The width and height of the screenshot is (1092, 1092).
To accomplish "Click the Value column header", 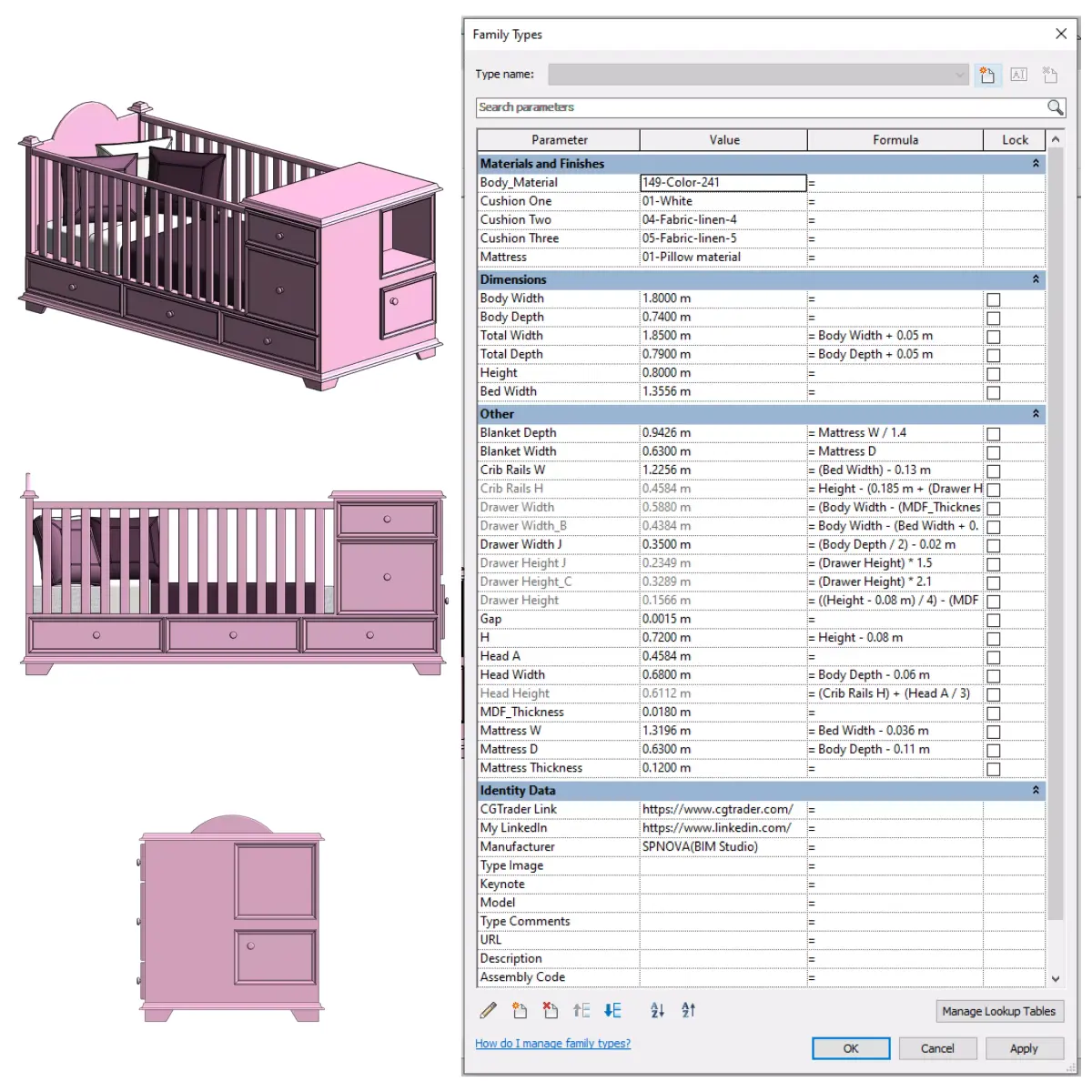I will tap(723, 140).
